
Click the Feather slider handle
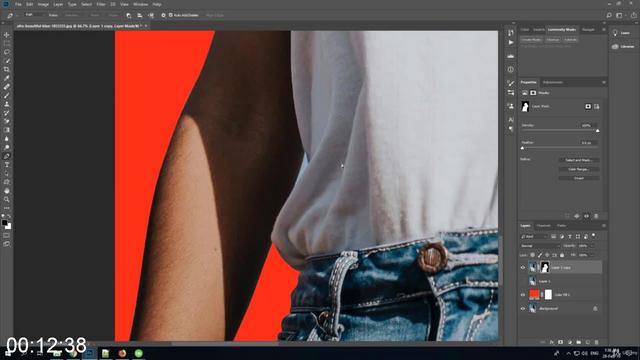522,148
